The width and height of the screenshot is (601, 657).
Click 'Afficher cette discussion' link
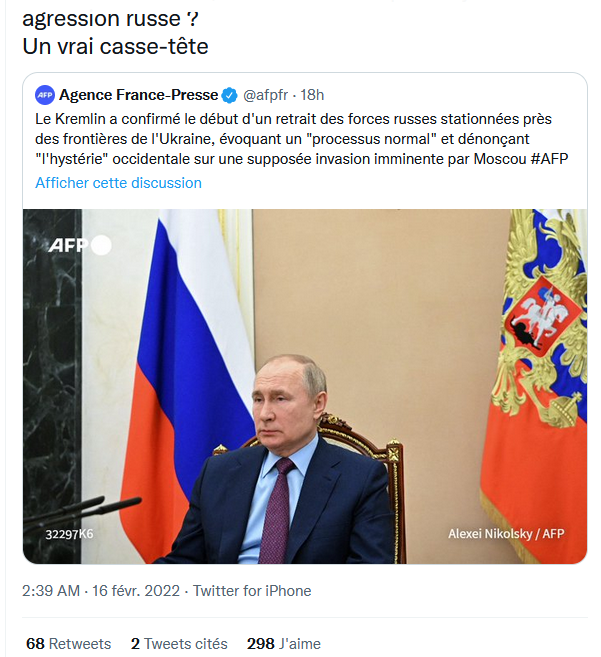coord(118,183)
